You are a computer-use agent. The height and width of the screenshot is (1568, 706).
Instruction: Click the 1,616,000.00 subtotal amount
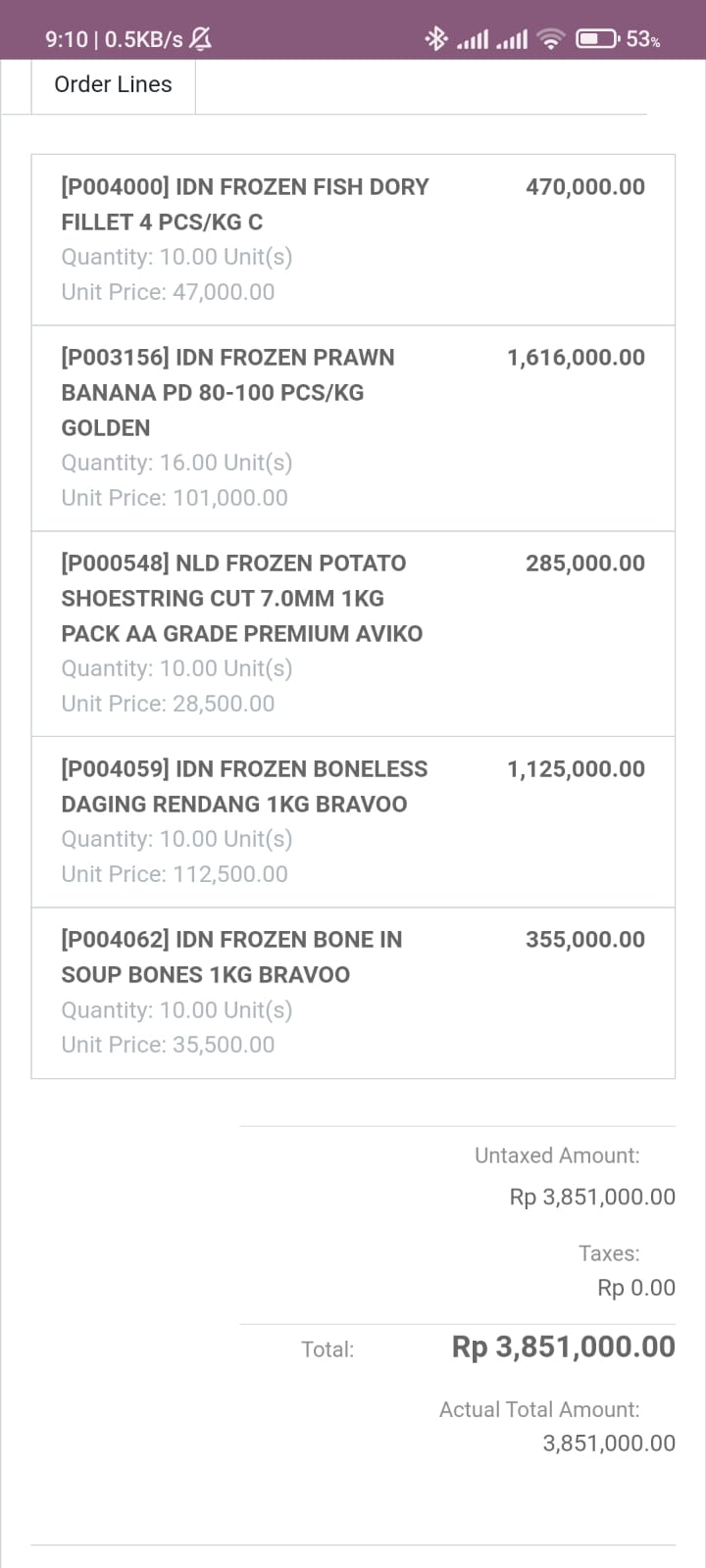click(x=576, y=358)
